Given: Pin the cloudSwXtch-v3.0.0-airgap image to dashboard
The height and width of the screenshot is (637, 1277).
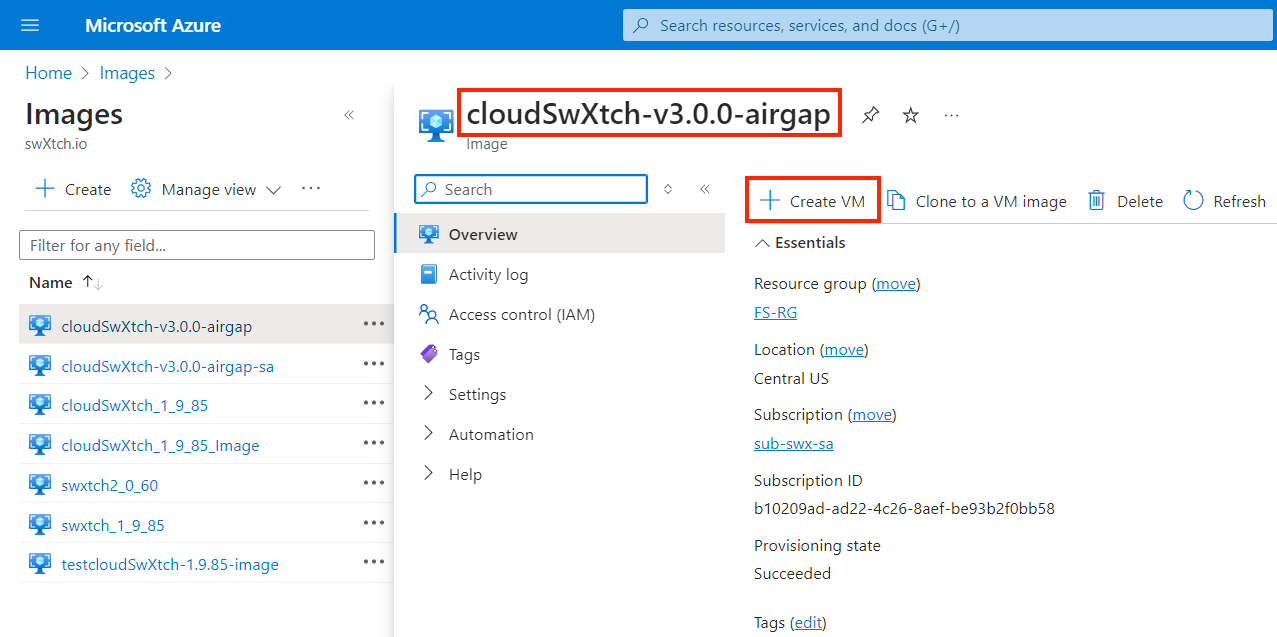Looking at the screenshot, I should pos(870,115).
